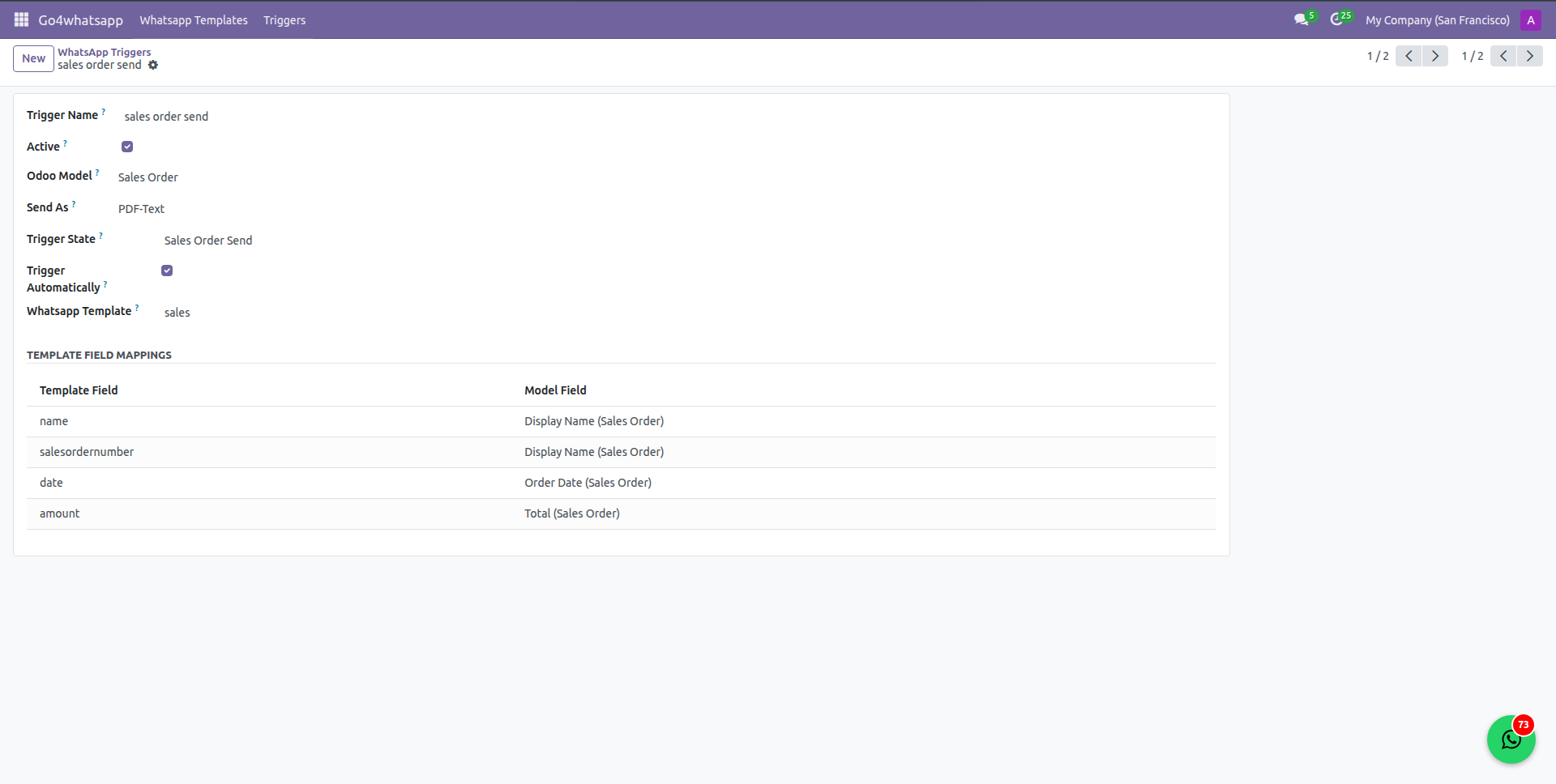Select the salesordernumber mapping row
This screenshot has height=784, width=1556.
(87, 452)
